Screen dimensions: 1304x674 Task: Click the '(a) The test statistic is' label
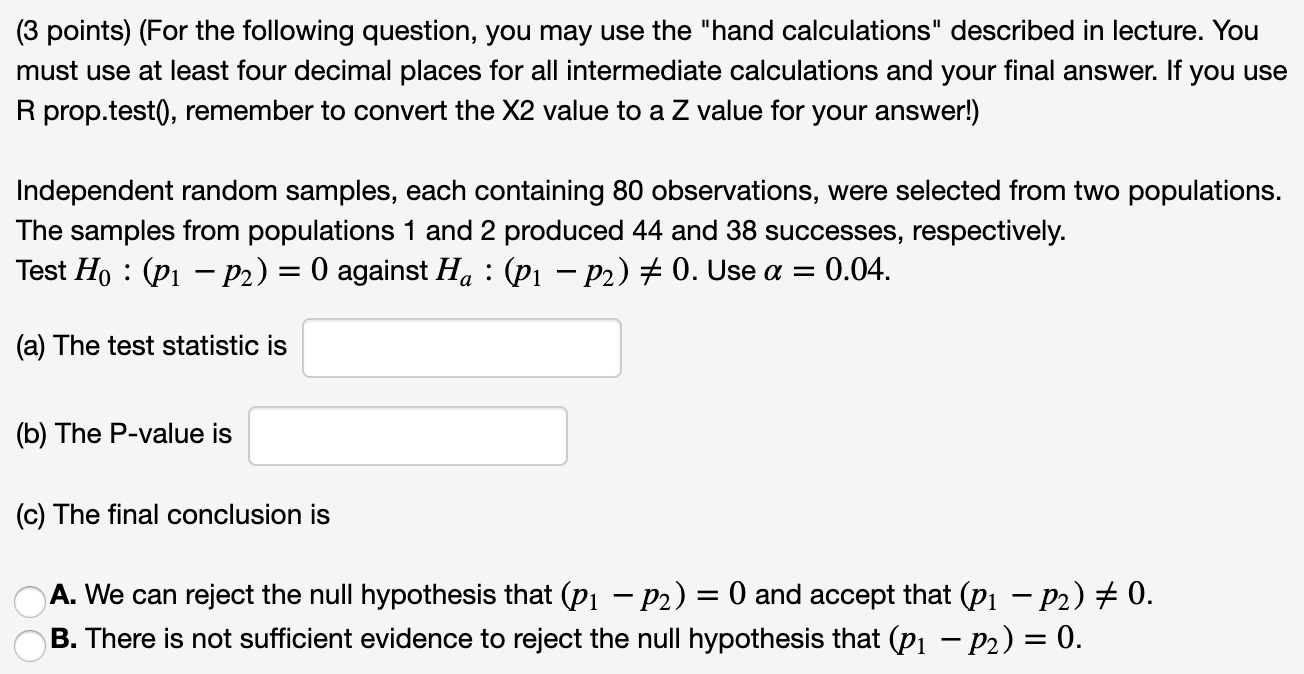152,346
